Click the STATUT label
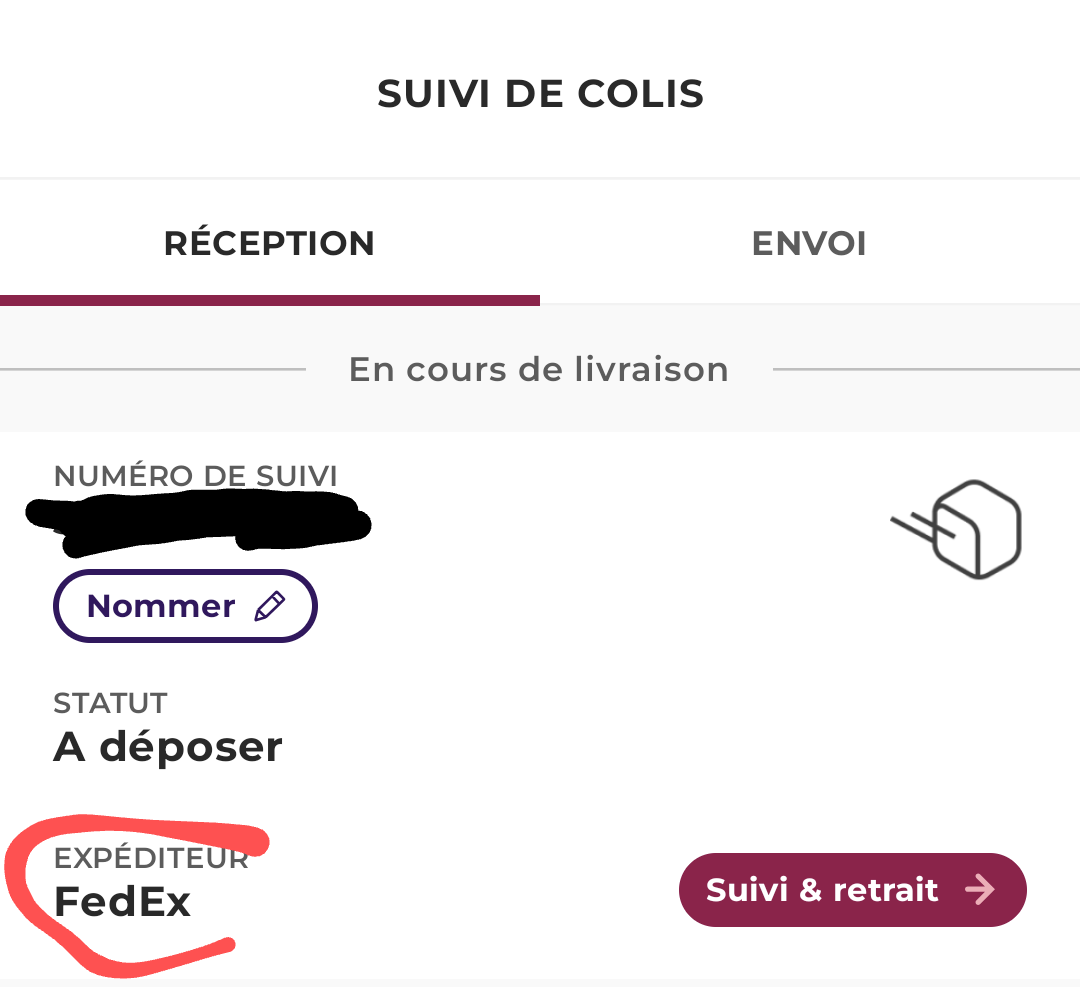Screen dimensions: 1080x987 pos(110,703)
